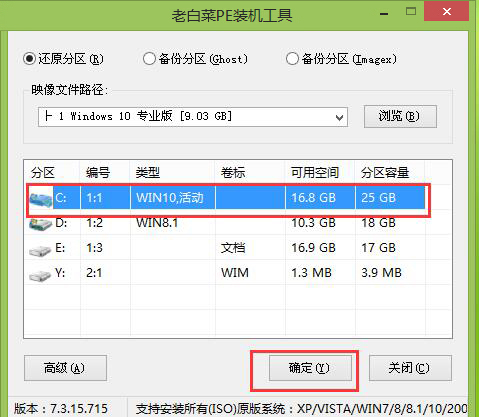Click partition number 2:1
Viewport: 479px width, 417px height.
[x=94, y=273]
